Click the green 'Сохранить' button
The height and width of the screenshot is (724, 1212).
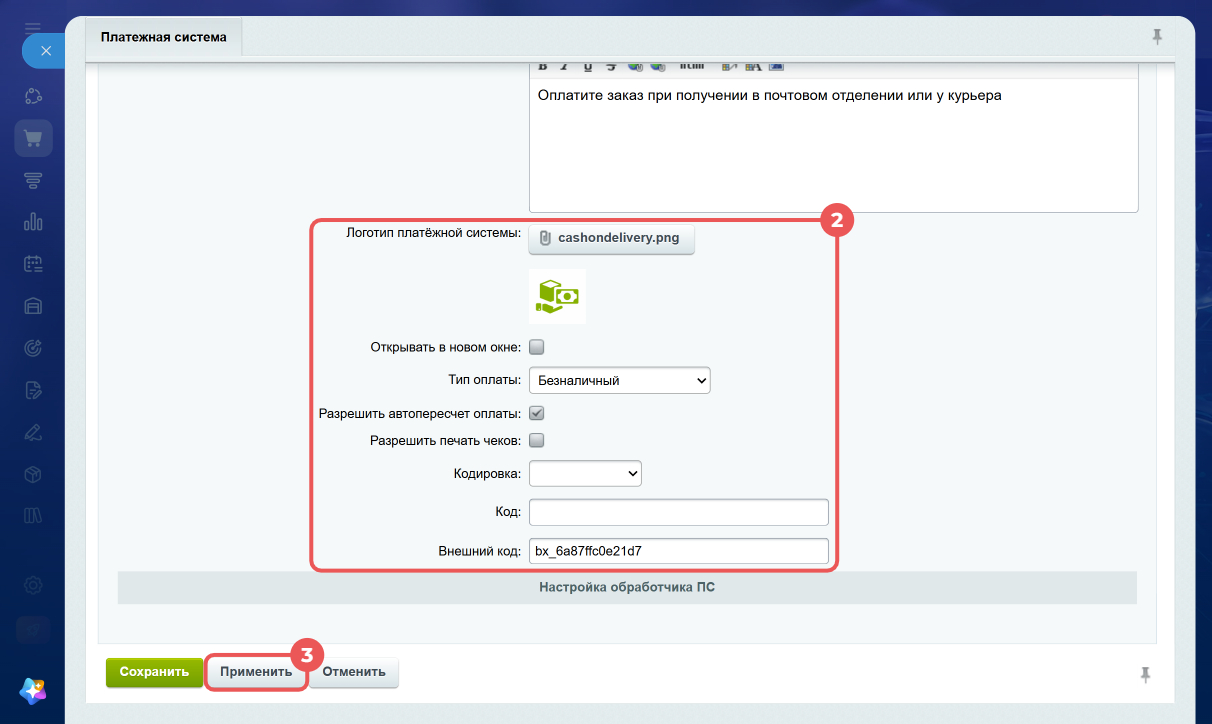tap(154, 672)
